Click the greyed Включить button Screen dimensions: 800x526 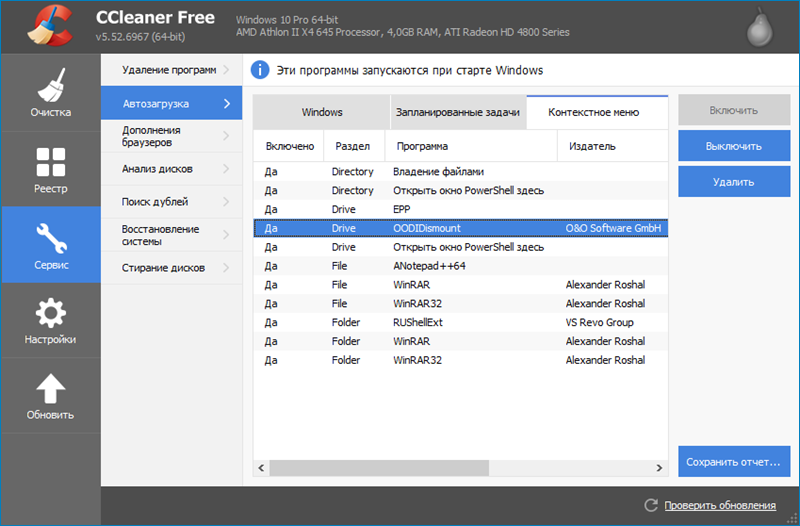point(734,110)
